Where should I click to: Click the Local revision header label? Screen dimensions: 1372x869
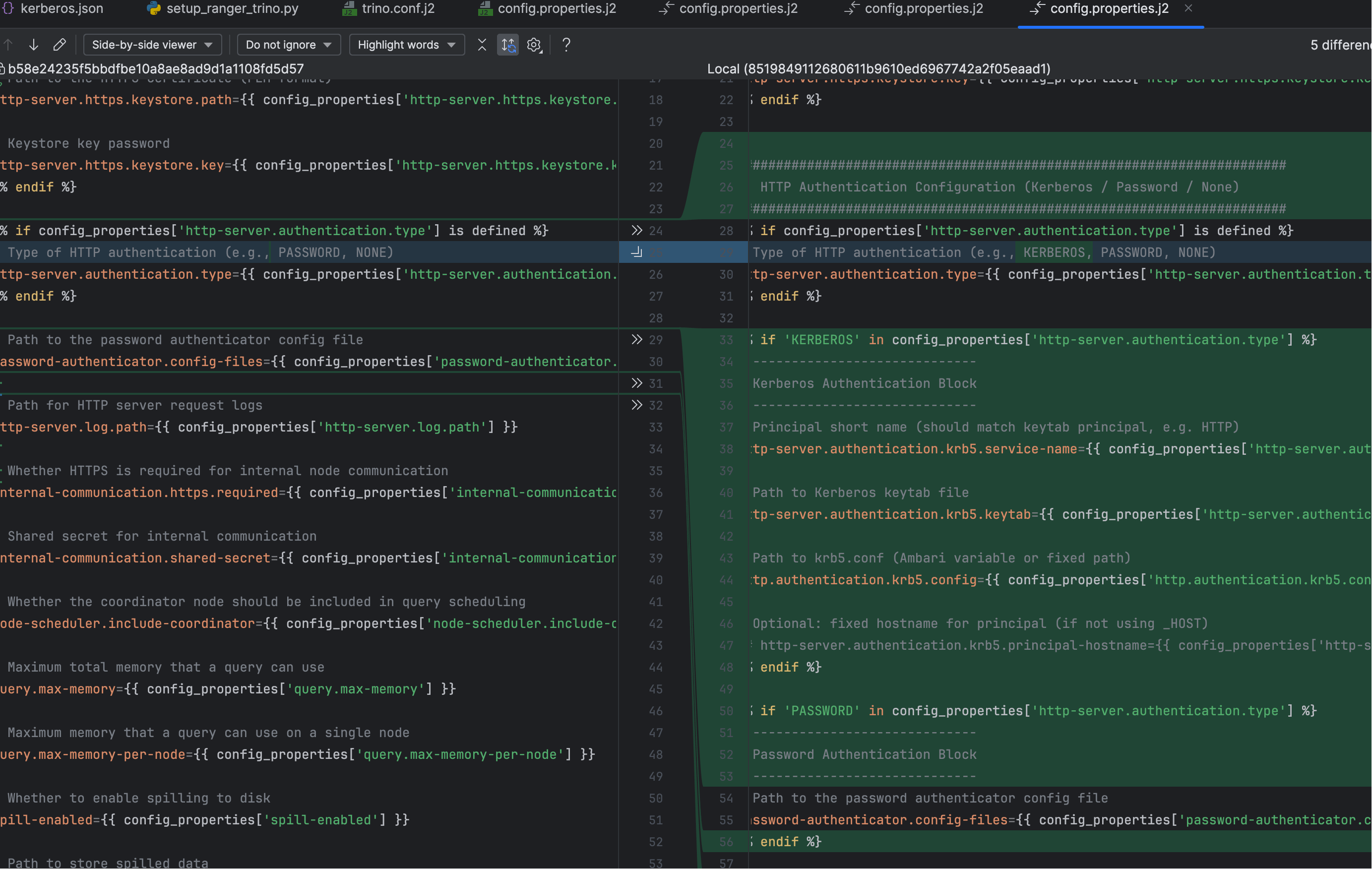(878, 68)
